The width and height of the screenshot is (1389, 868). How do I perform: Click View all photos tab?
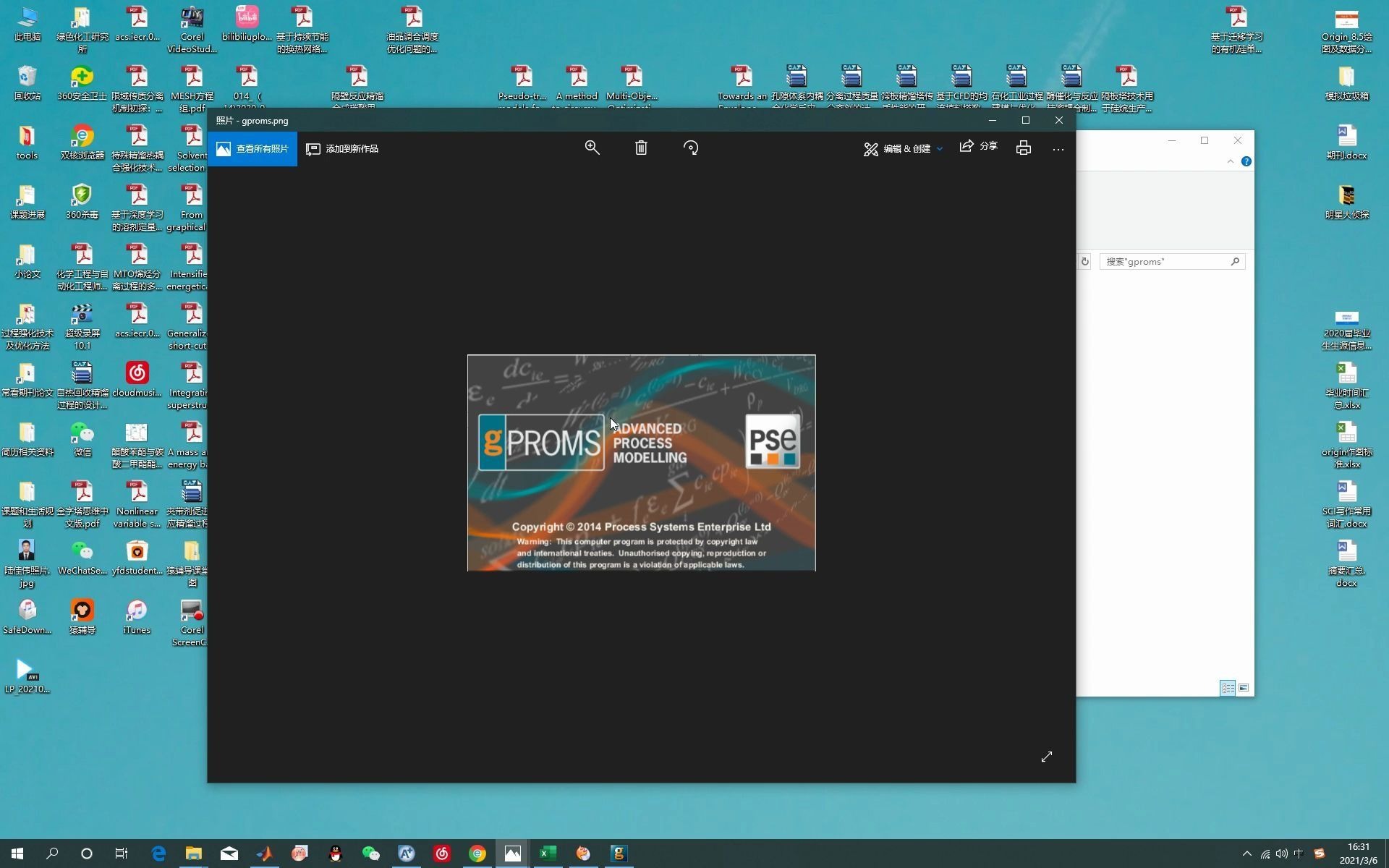pos(252,149)
